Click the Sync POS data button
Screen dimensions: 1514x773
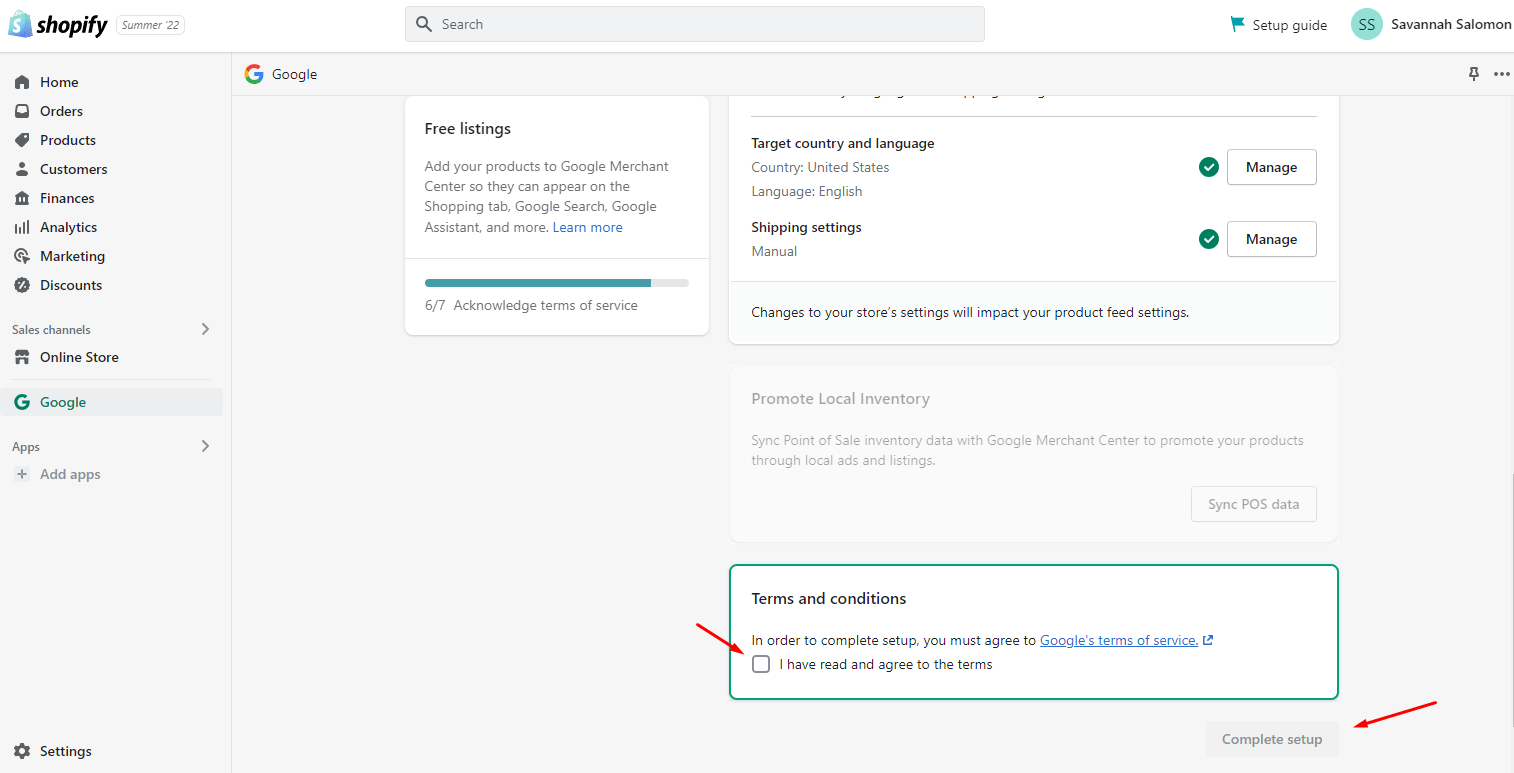1253,504
